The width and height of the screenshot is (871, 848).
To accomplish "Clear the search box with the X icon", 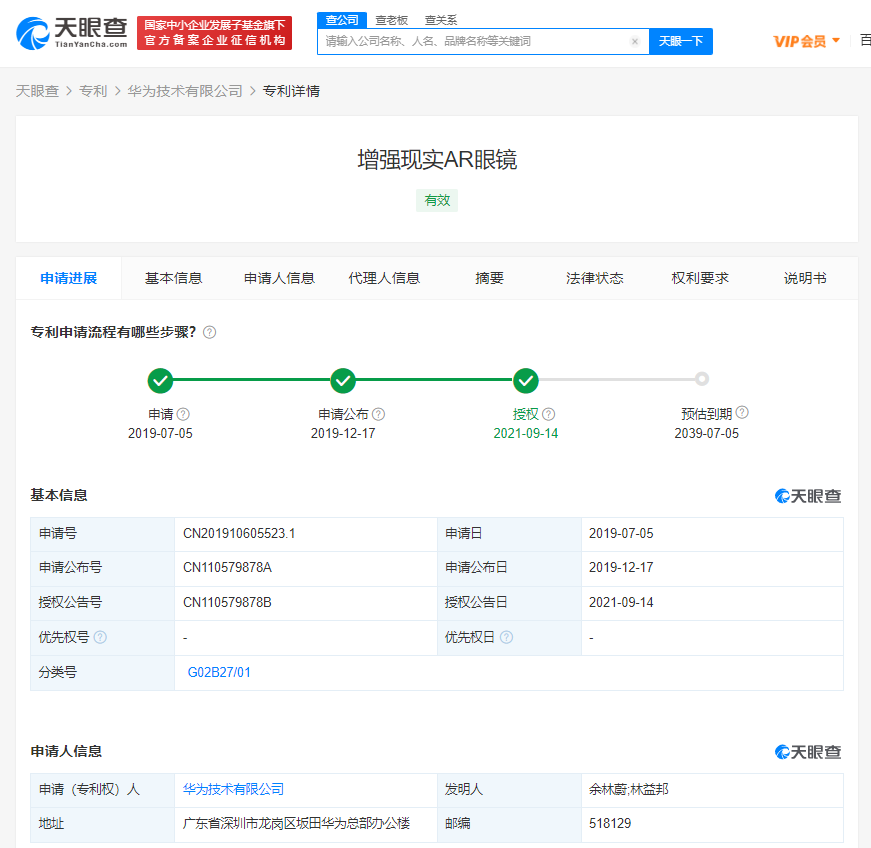I will click(x=635, y=42).
